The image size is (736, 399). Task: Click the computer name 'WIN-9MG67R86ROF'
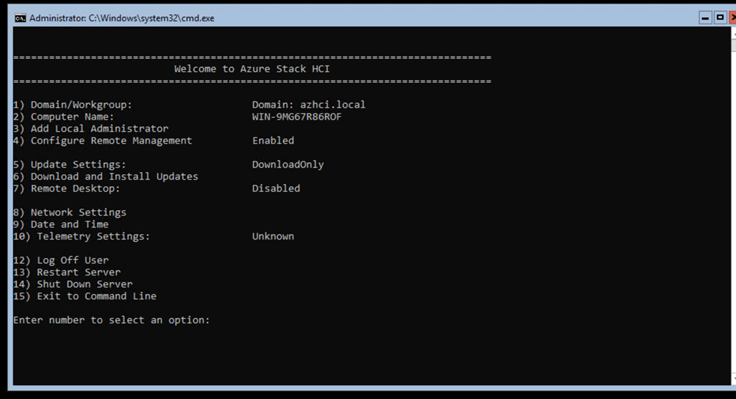click(297, 116)
